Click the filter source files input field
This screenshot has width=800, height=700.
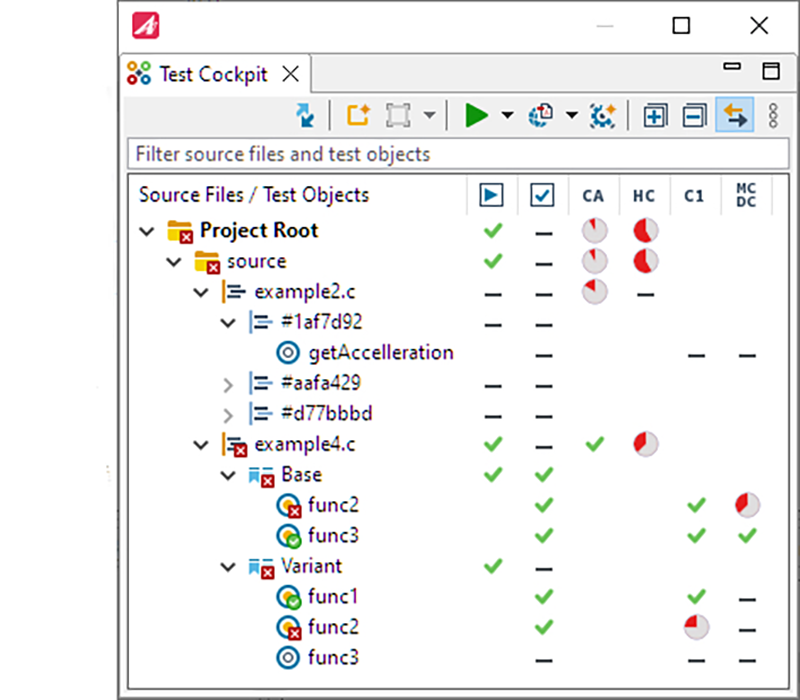click(459, 154)
